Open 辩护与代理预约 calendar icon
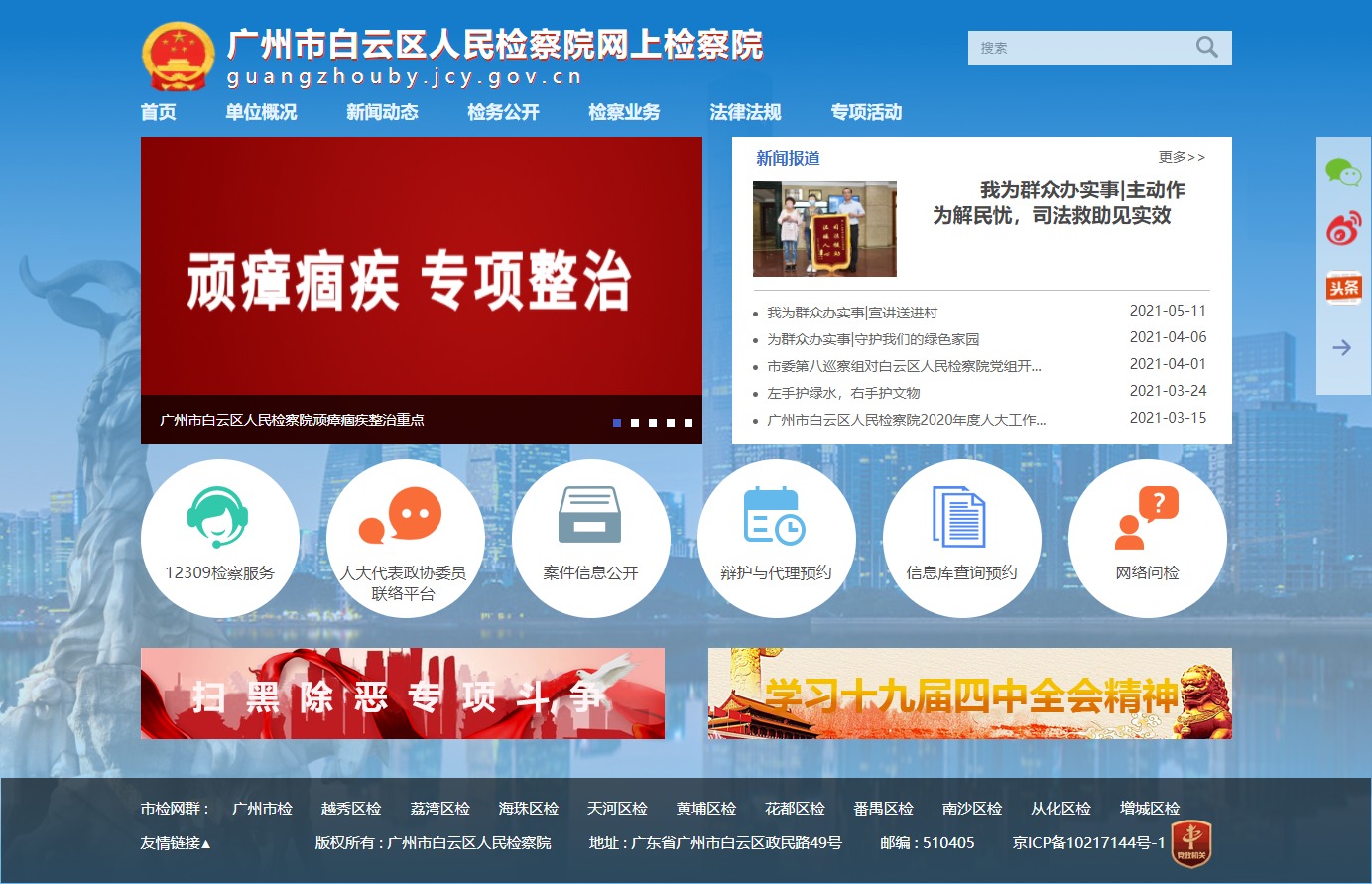This screenshot has height=884, width=1372. (x=775, y=516)
